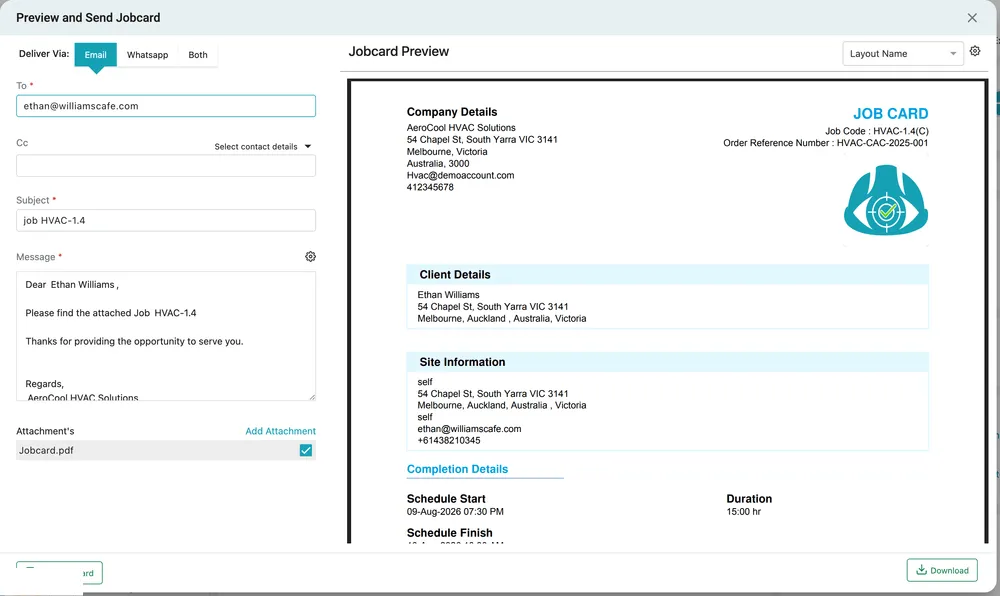This screenshot has height=596, width=1000.
Task: Open the Layout Name dropdown
Action: tap(902, 54)
